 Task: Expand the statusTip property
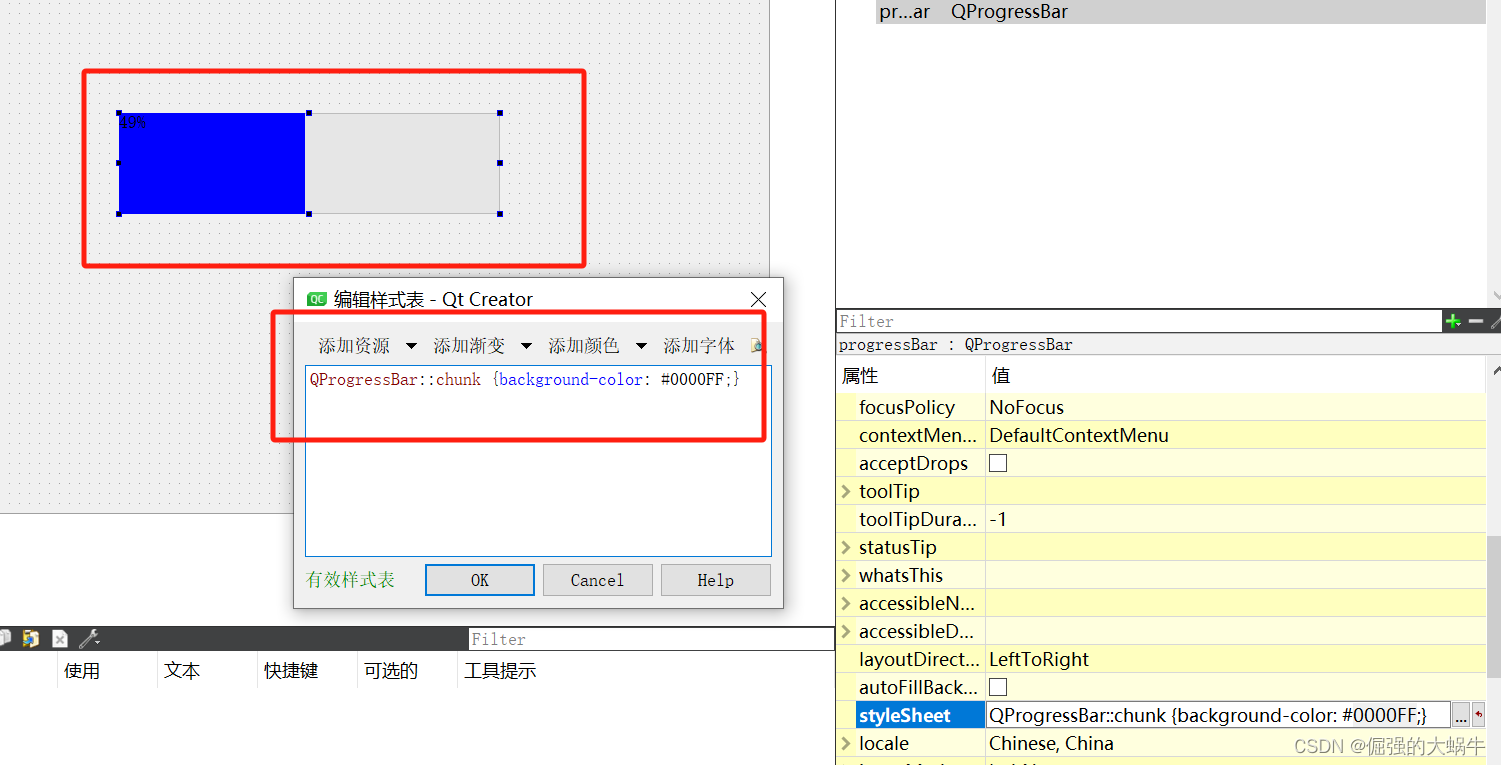click(x=846, y=547)
